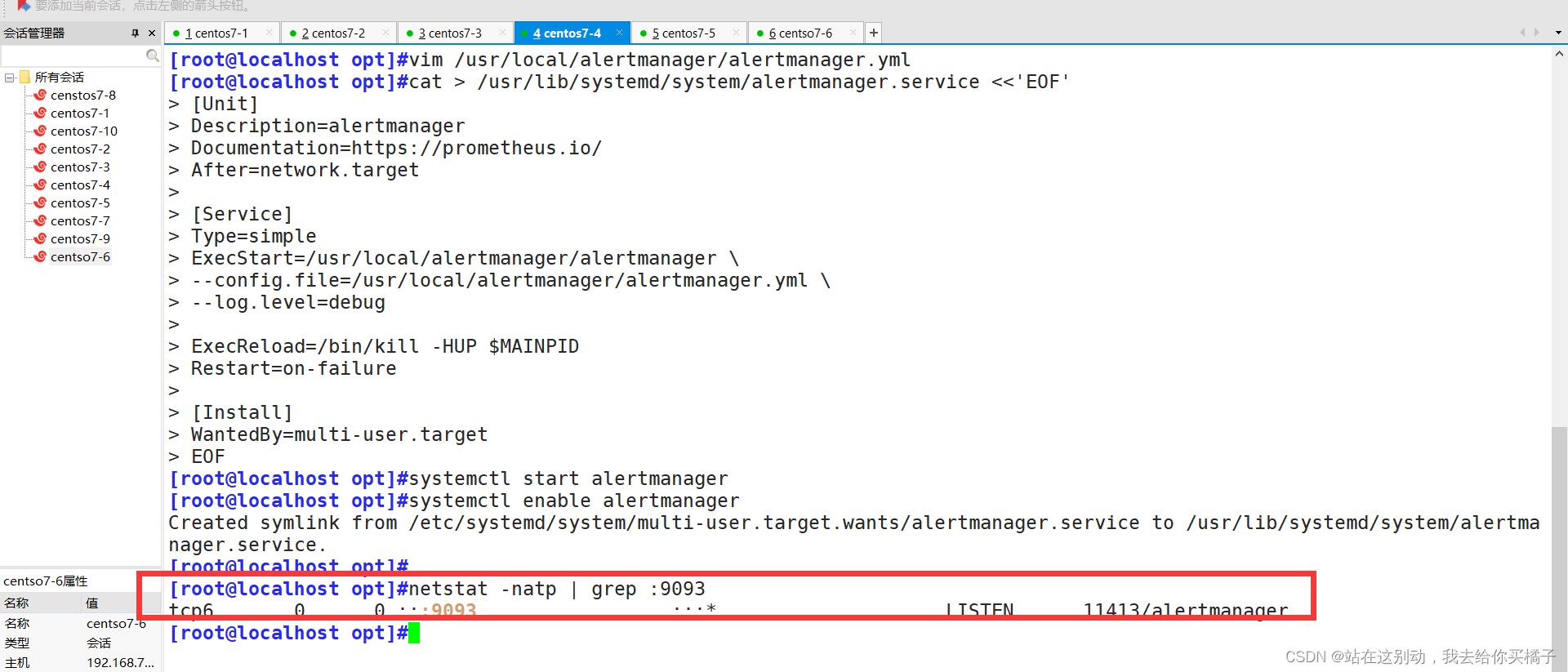Click the bookmark arrow icon at top
The image size is (1568, 672).
pyautogui.click(x=23, y=6)
